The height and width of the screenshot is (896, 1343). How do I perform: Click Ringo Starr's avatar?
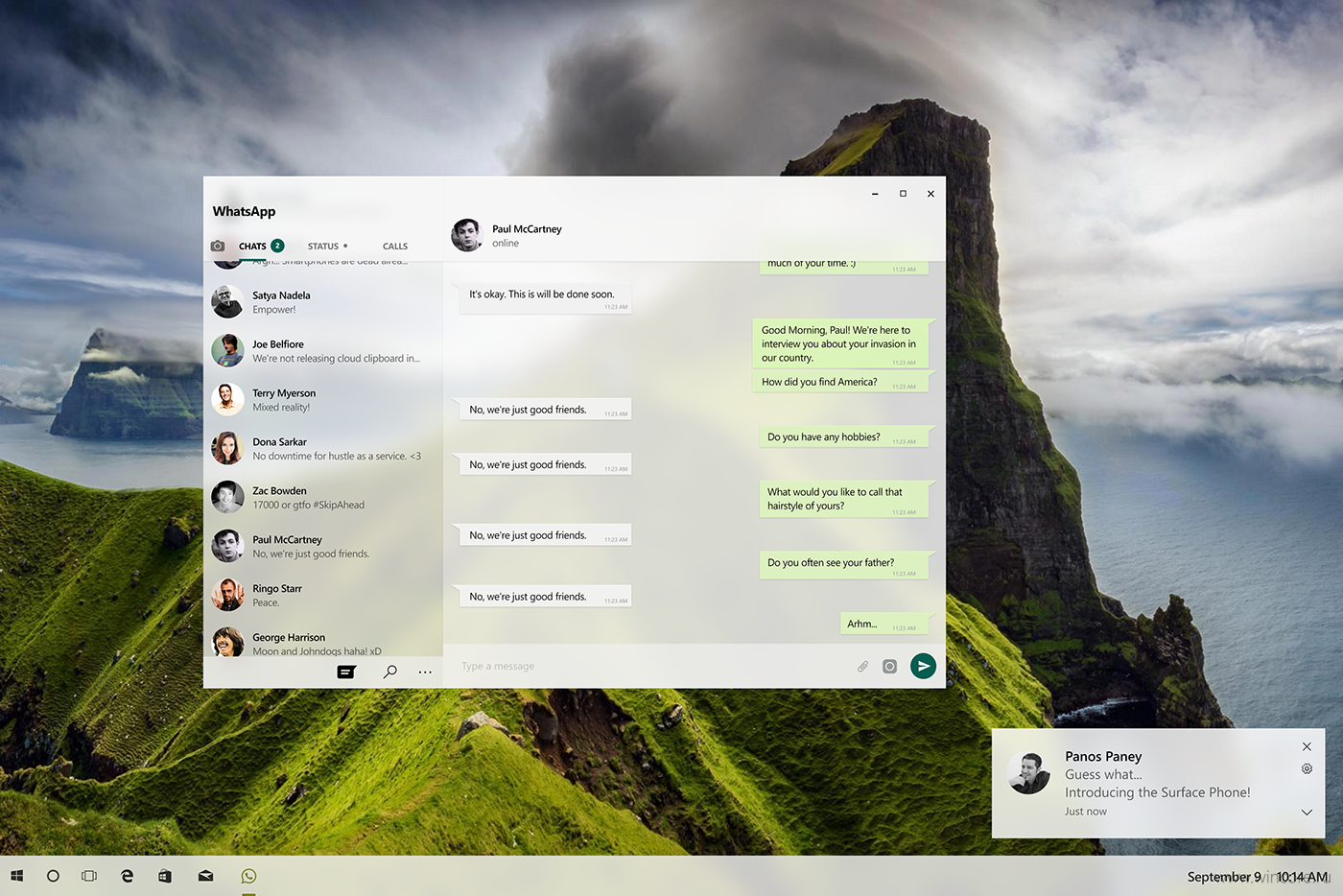(227, 595)
